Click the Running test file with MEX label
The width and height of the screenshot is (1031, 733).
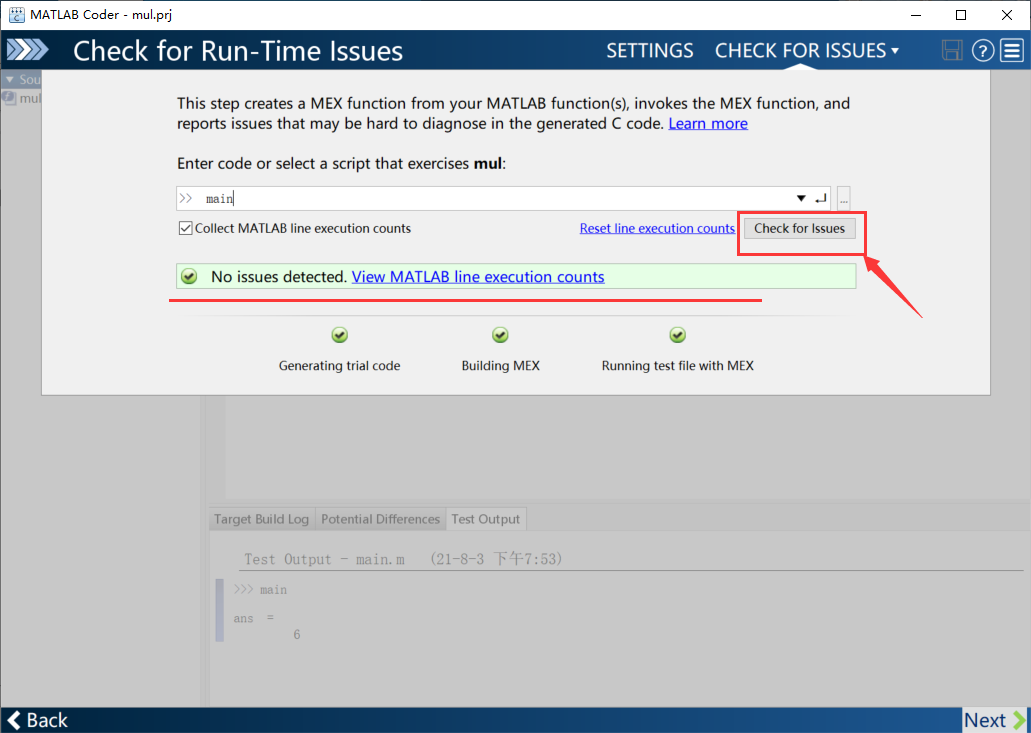677,366
